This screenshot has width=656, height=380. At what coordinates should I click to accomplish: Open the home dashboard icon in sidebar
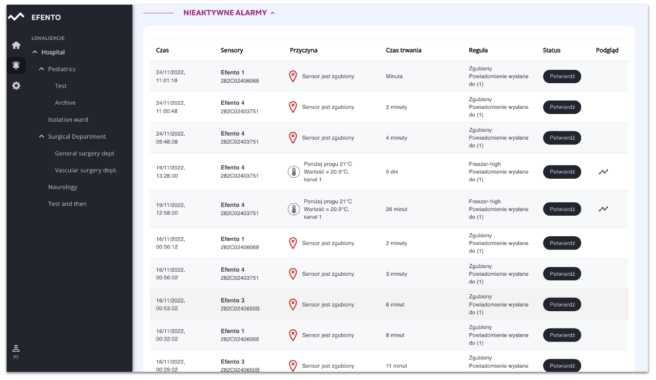point(16,45)
